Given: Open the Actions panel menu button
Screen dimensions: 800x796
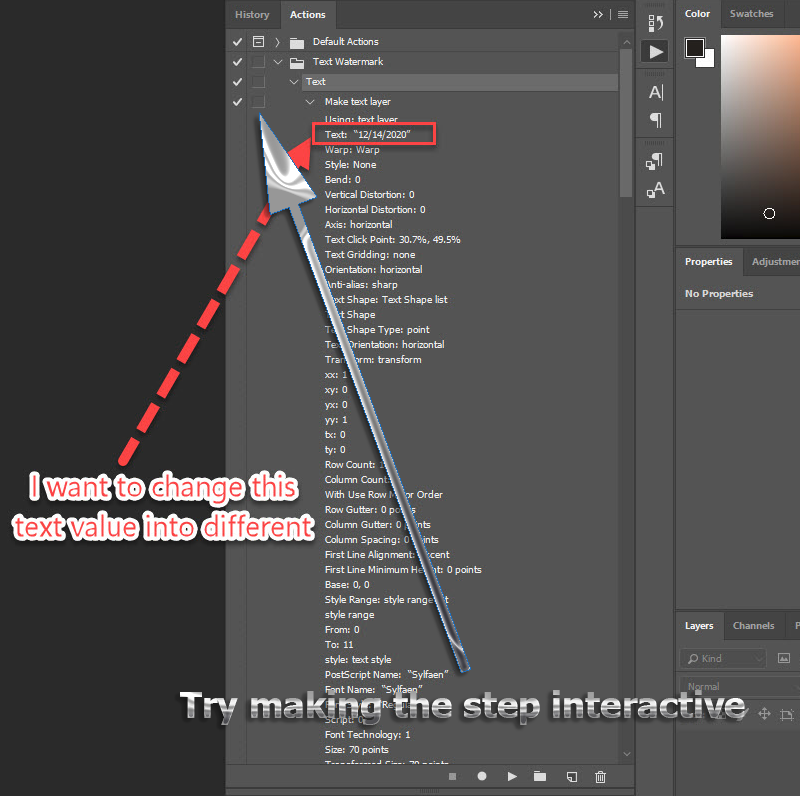Looking at the screenshot, I should (x=621, y=14).
